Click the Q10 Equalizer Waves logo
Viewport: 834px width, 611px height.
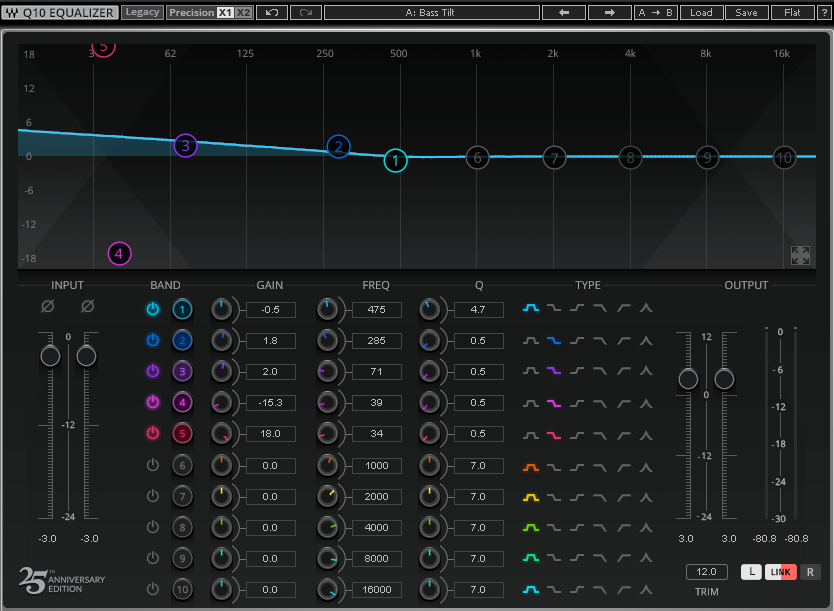tap(60, 12)
